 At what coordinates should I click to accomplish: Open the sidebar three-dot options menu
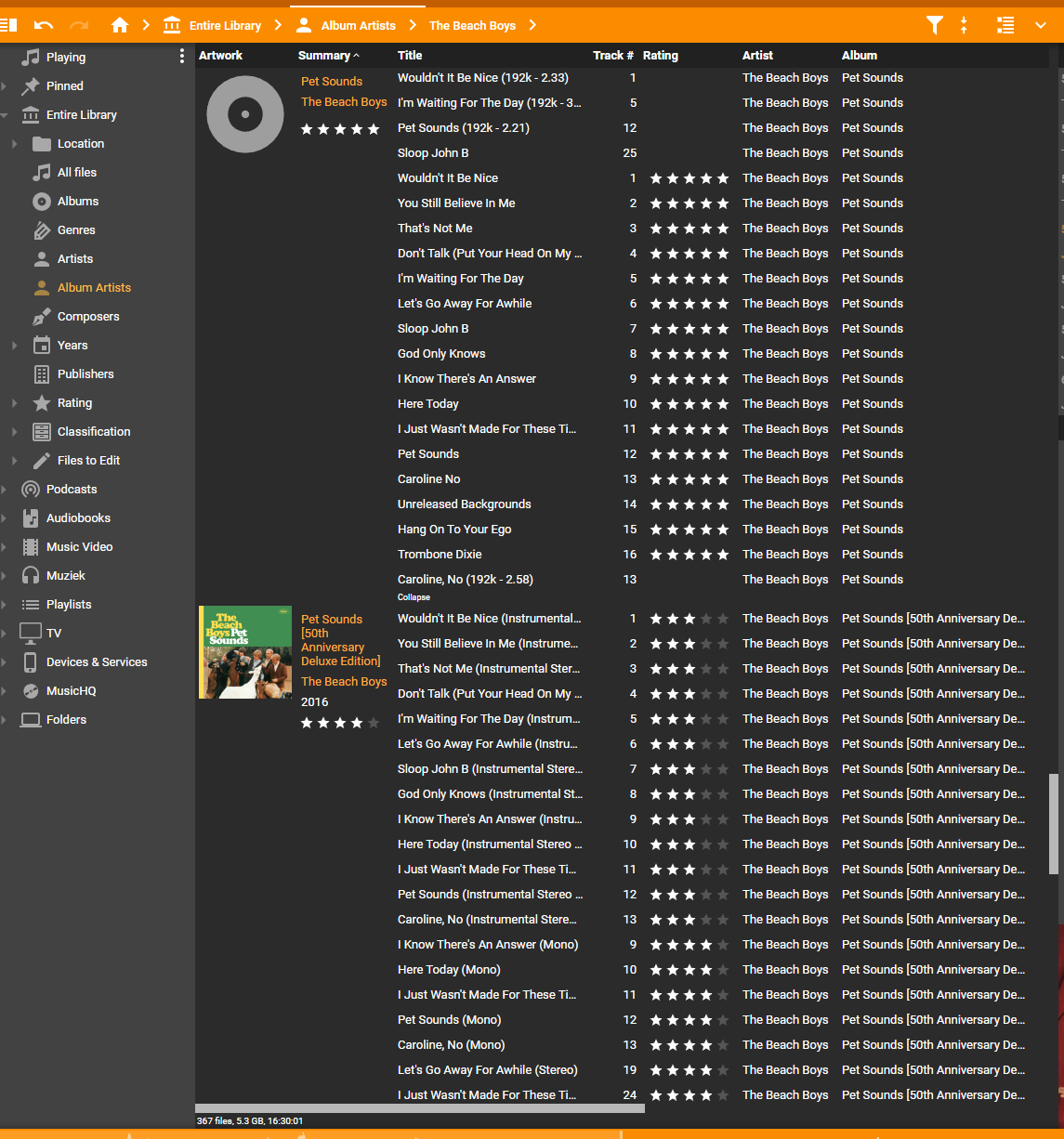(181, 57)
